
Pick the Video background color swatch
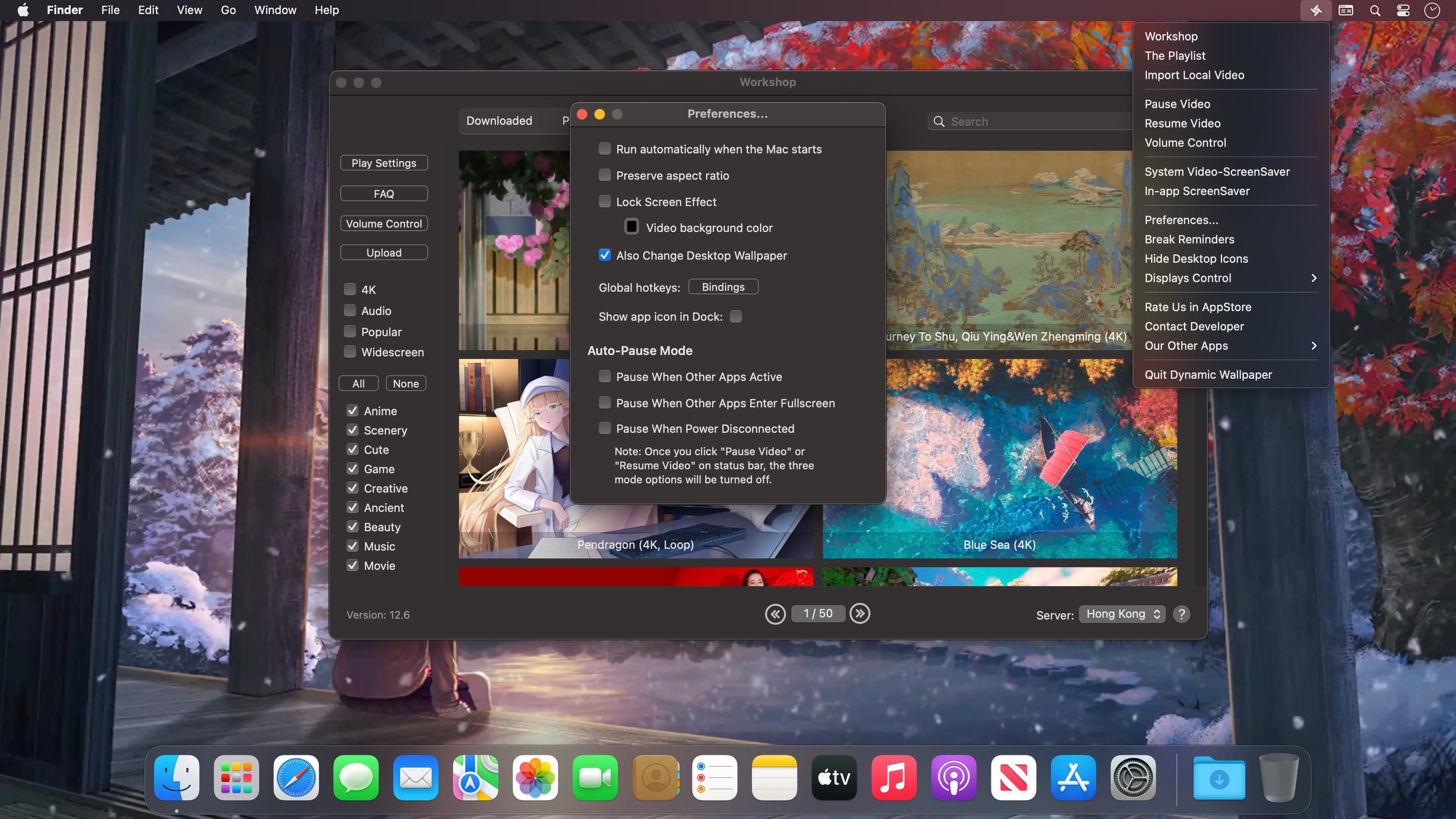(x=632, y=227)
